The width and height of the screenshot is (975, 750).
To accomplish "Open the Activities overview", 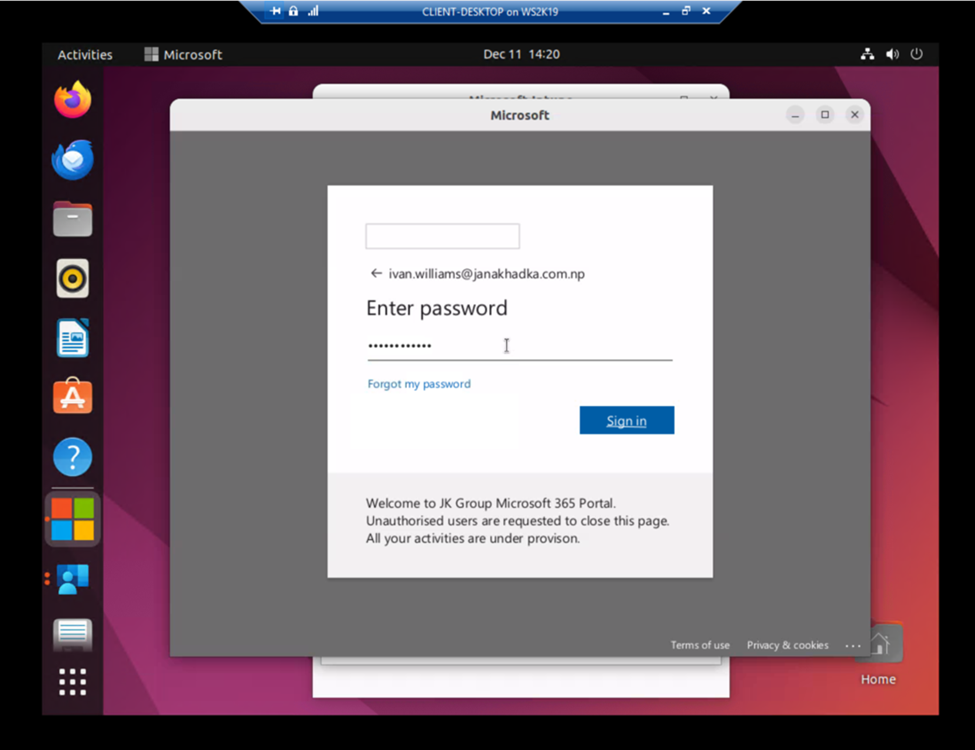I will [85, 55].
